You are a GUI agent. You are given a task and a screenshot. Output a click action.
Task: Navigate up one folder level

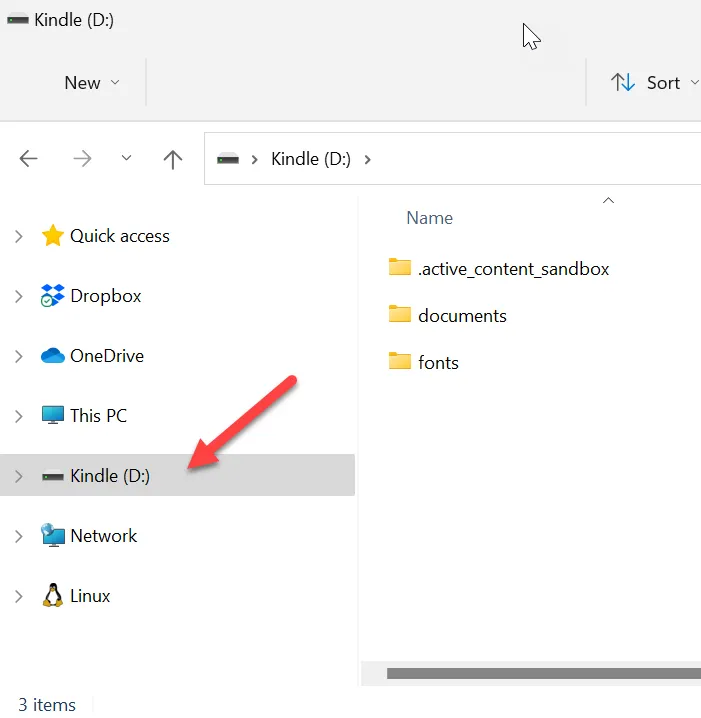coord(173,159)
